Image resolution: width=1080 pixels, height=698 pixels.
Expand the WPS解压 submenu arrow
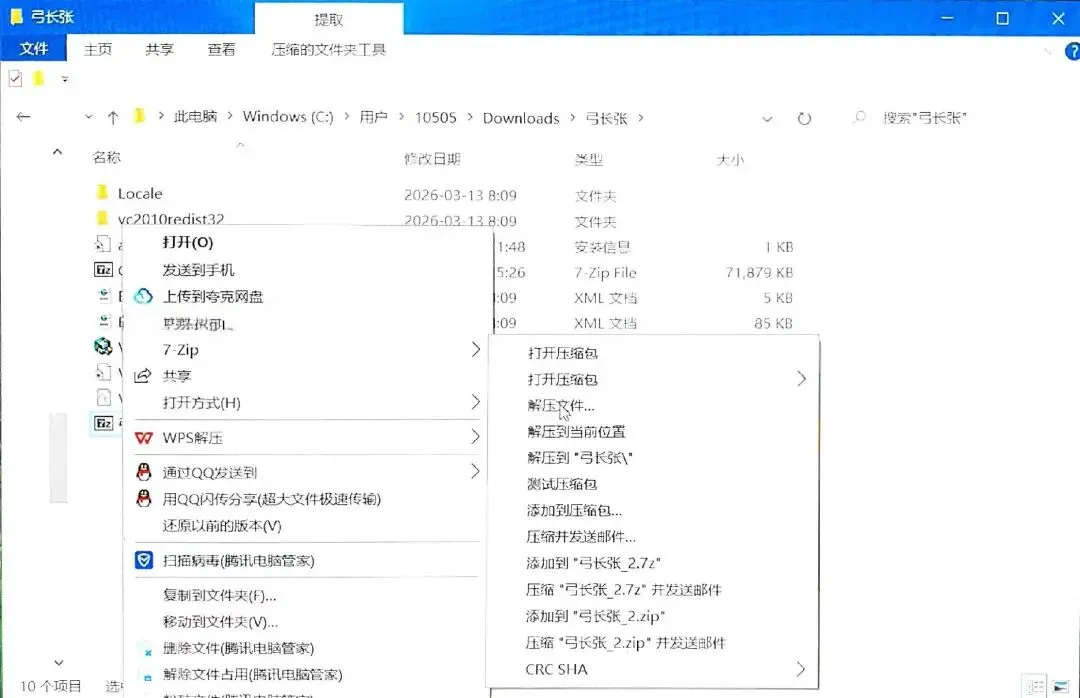tap(475, 437)
